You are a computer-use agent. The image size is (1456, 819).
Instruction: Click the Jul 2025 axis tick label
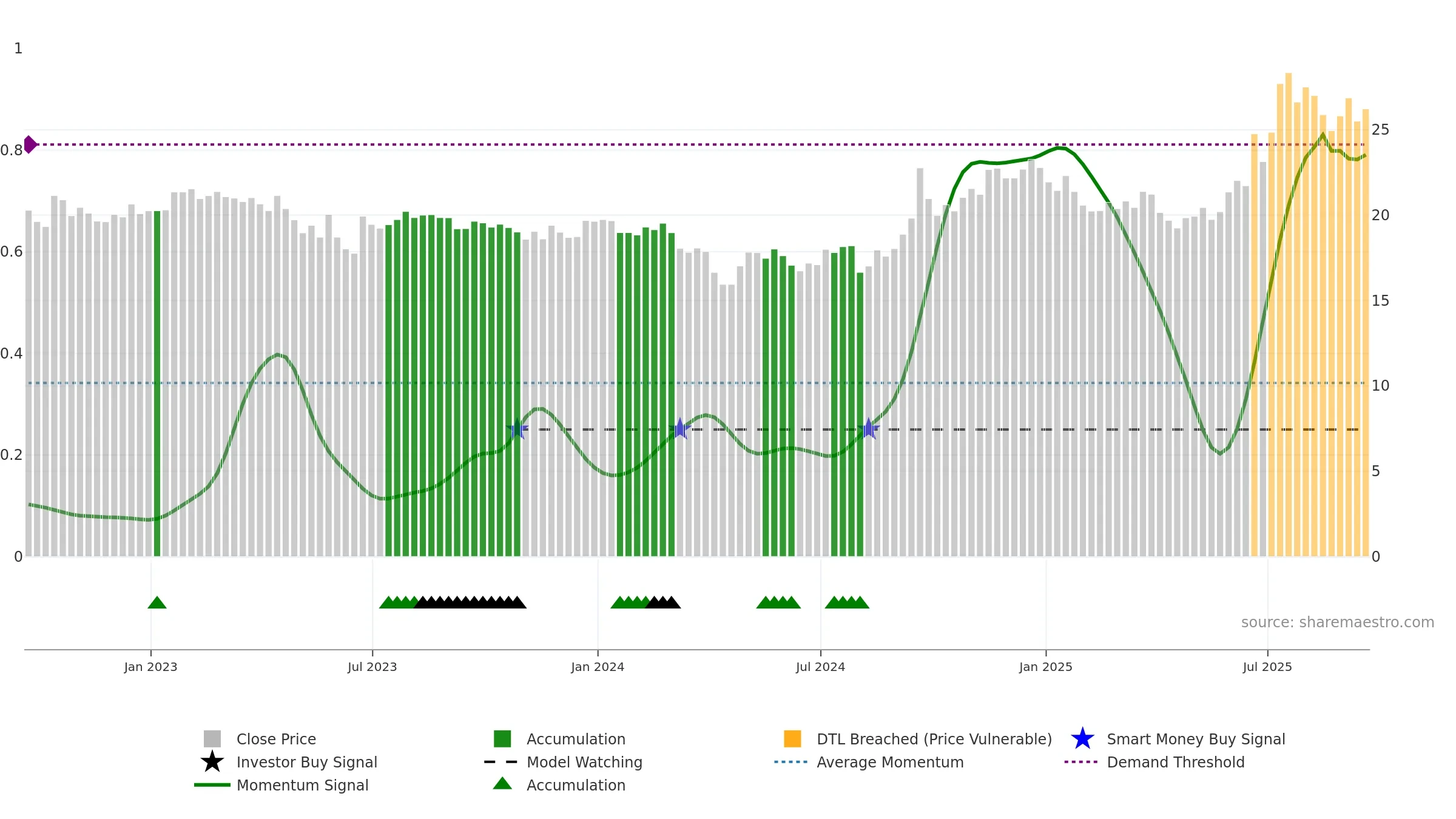pyautogui.click(x=1267, y=667)
